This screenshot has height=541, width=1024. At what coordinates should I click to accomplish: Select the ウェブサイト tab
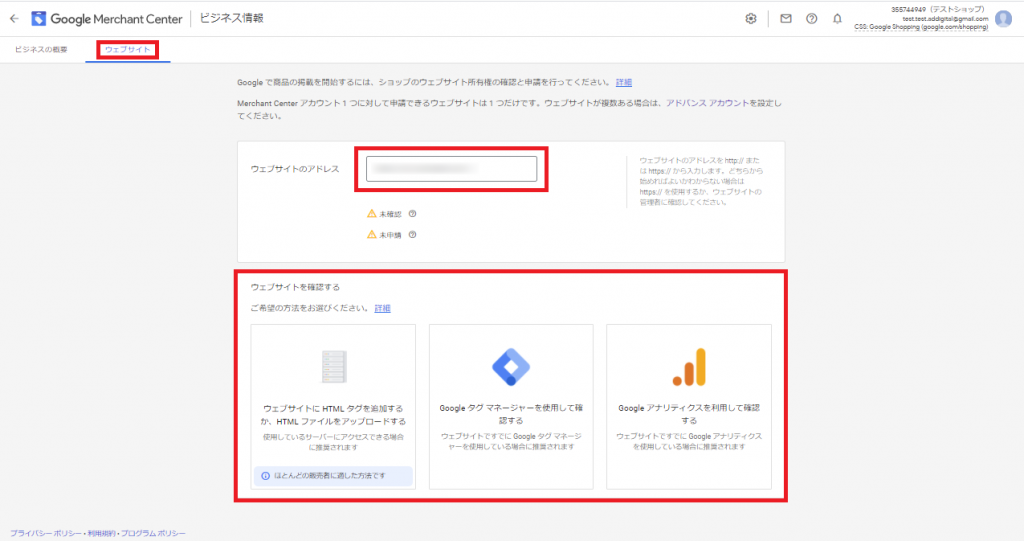pos(127,50)
